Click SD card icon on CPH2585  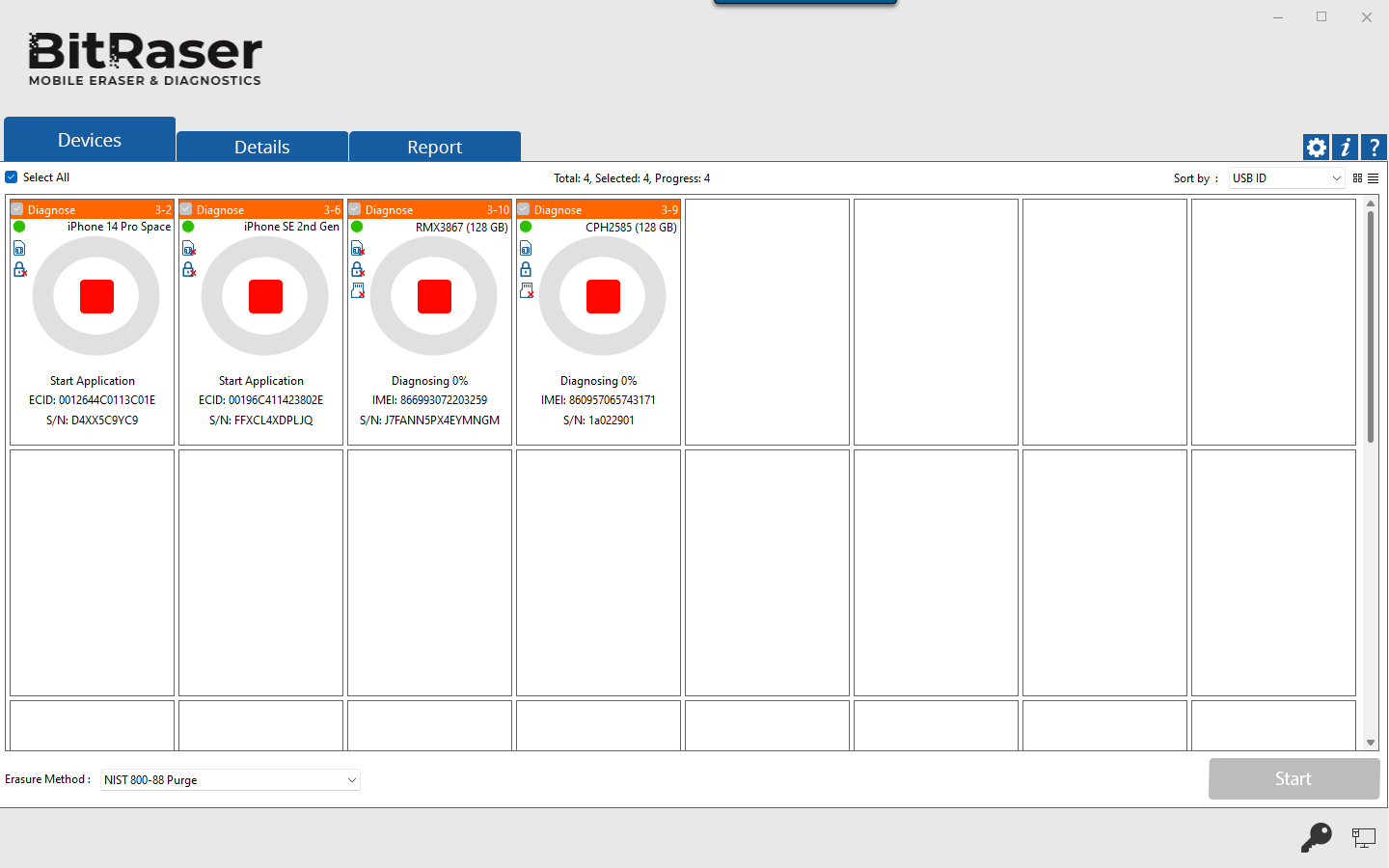coord(527,290)
